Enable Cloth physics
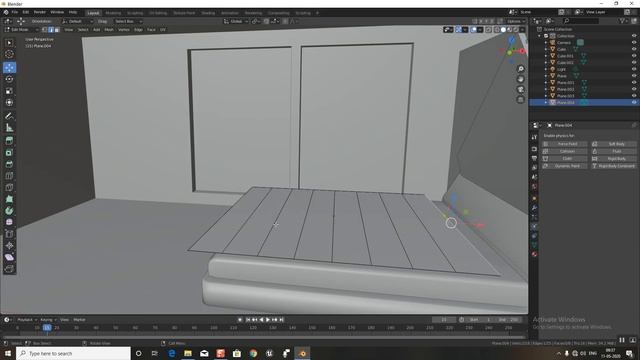The image size is (640, 360). tap(564, 159)
